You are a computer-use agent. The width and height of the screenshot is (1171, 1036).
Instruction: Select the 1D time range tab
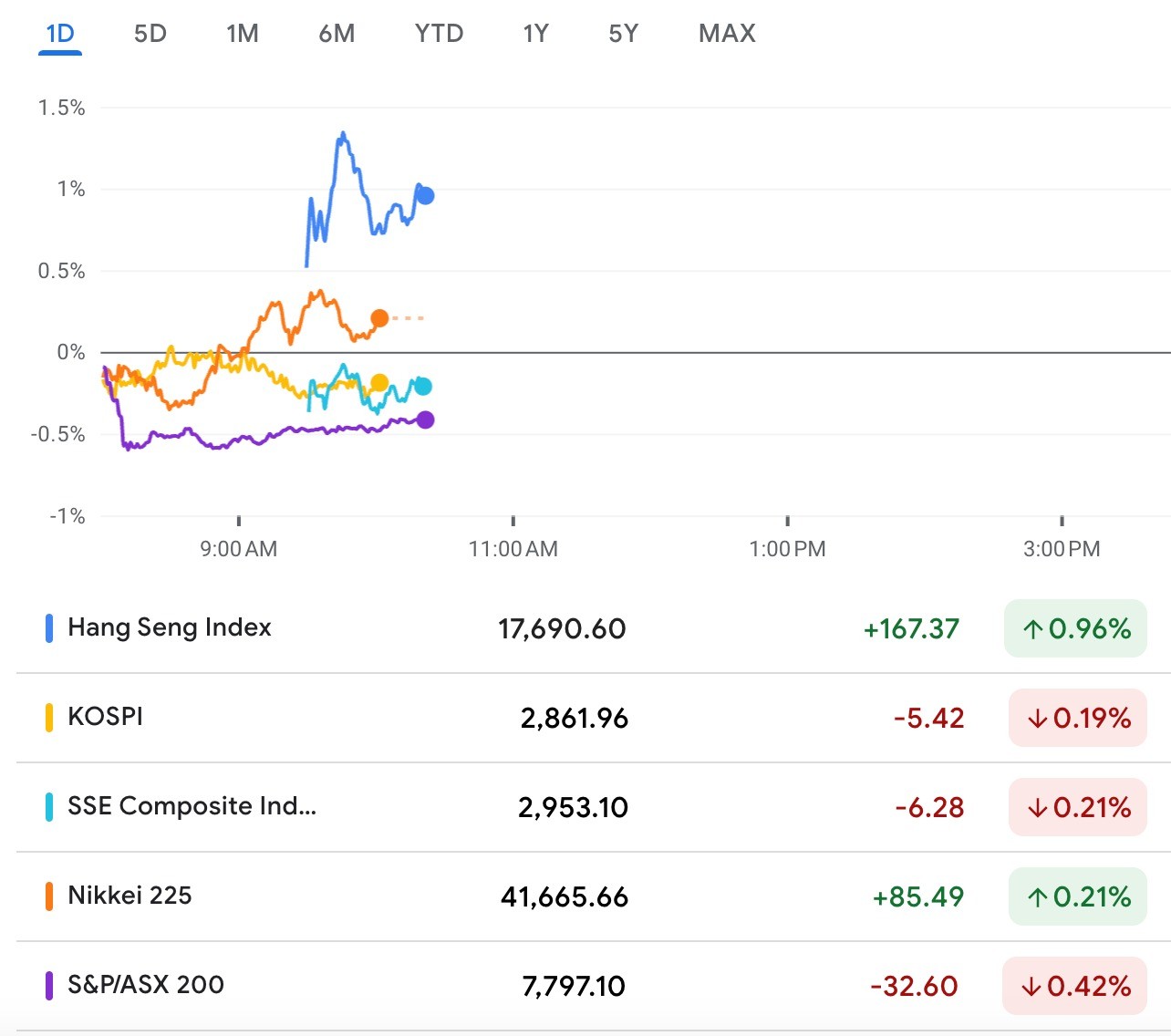point(60,35)
